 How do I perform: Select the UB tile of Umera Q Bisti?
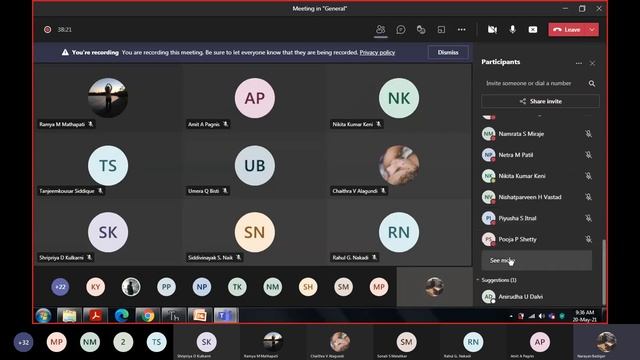pos(255,165)
